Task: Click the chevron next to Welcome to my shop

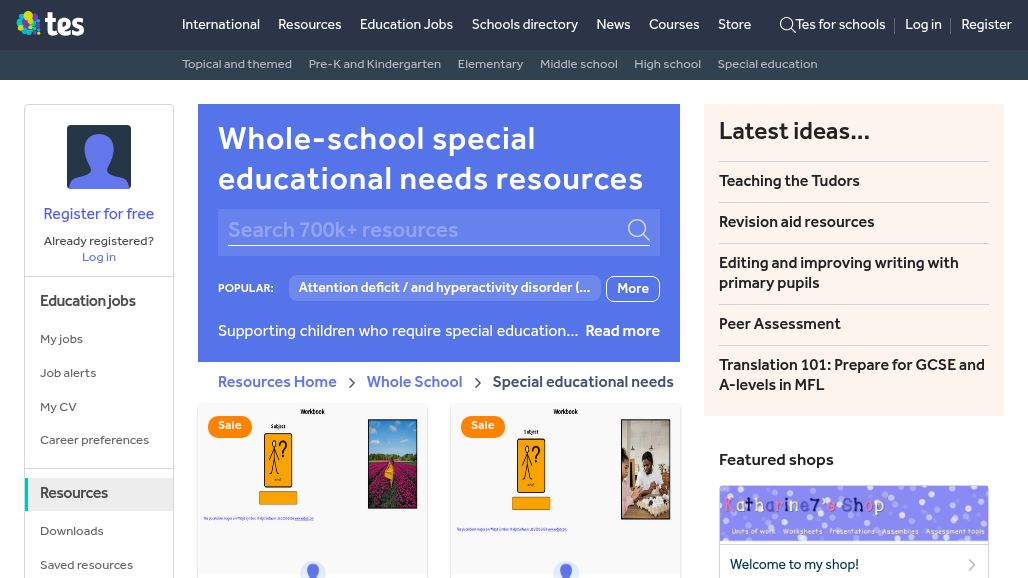Action: pos(971,564)
